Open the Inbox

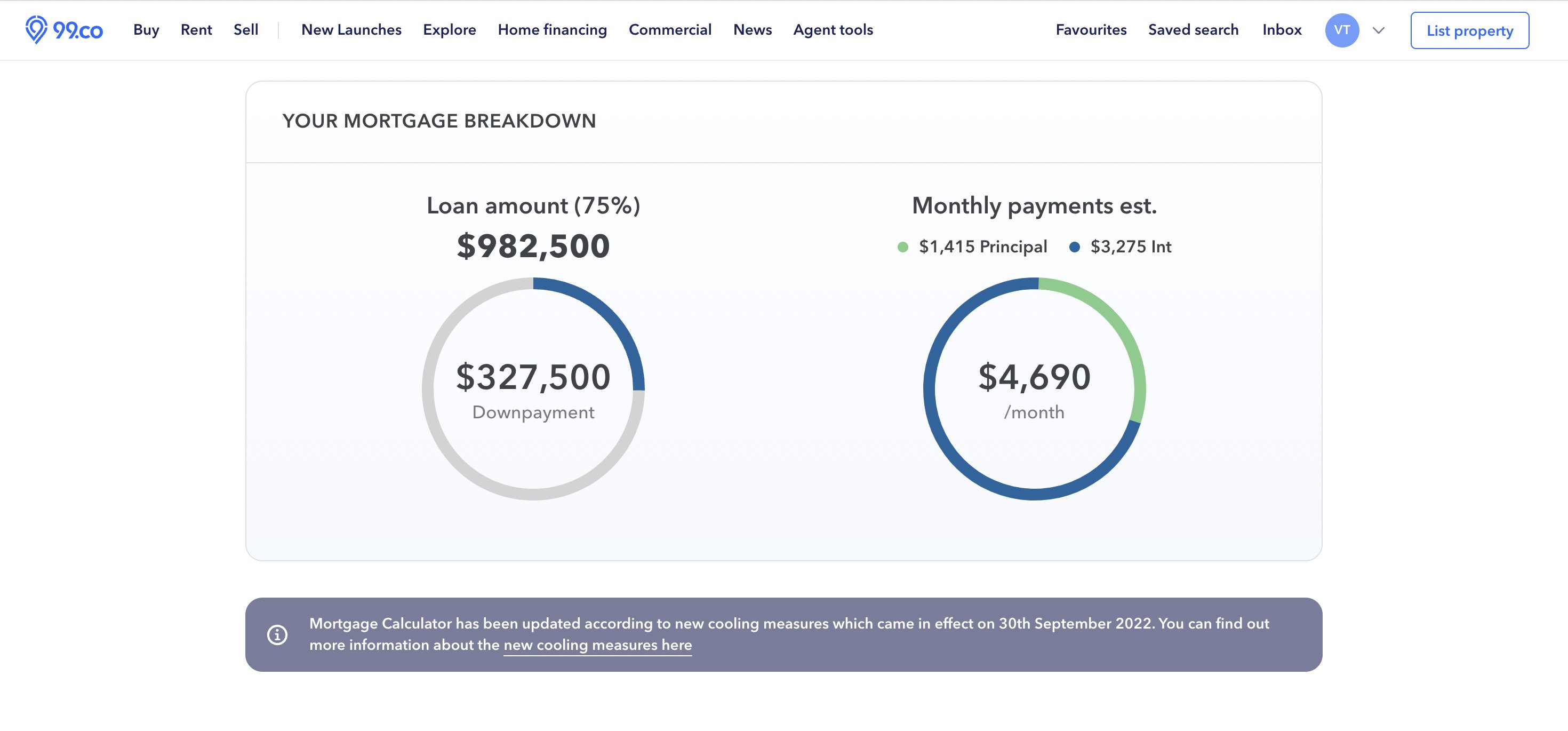click(x=1282, y=30)
